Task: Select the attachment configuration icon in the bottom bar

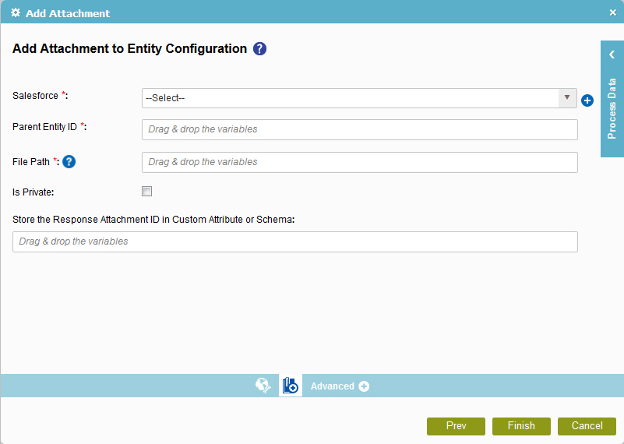Action: tap(290, 386)
